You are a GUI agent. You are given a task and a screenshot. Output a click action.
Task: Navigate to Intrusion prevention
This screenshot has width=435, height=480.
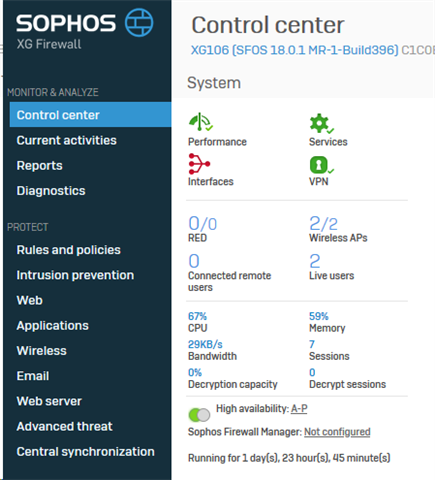point(75,275)
